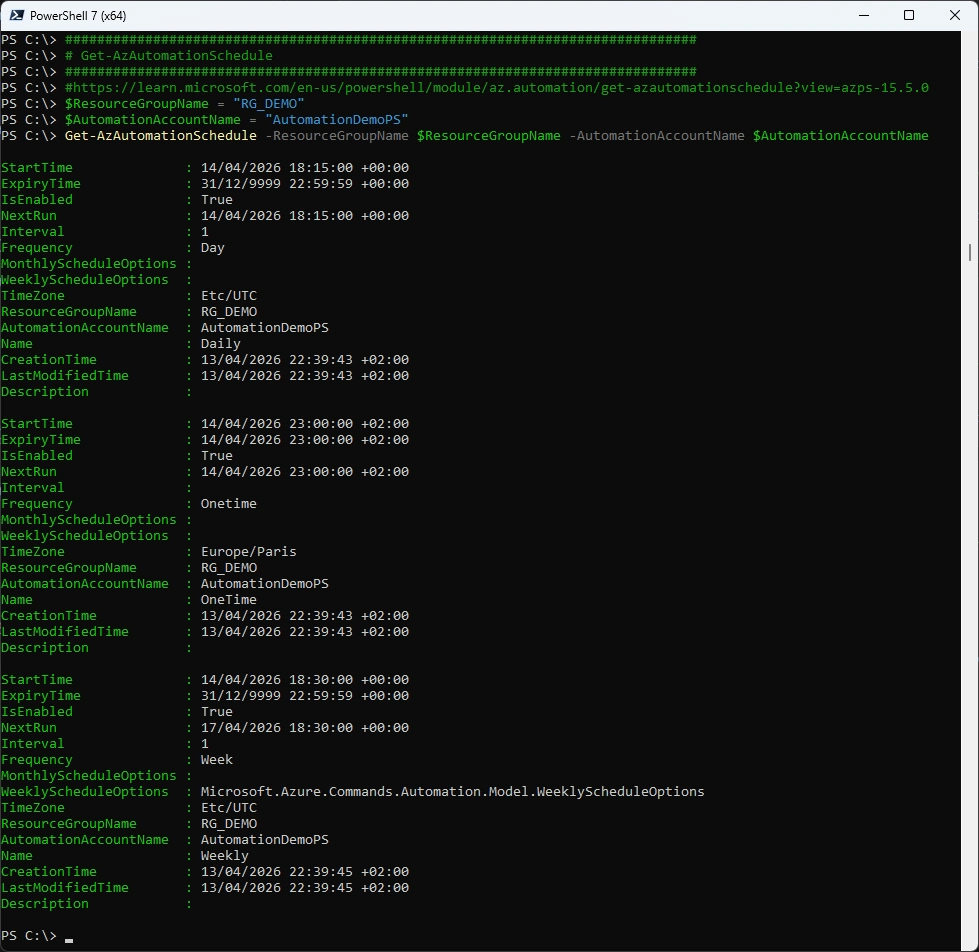Click the NextRun value 17/04/2026 18:30:00
Screen dimensions: 979x952
pyautogui.click(x=304, y=728)
